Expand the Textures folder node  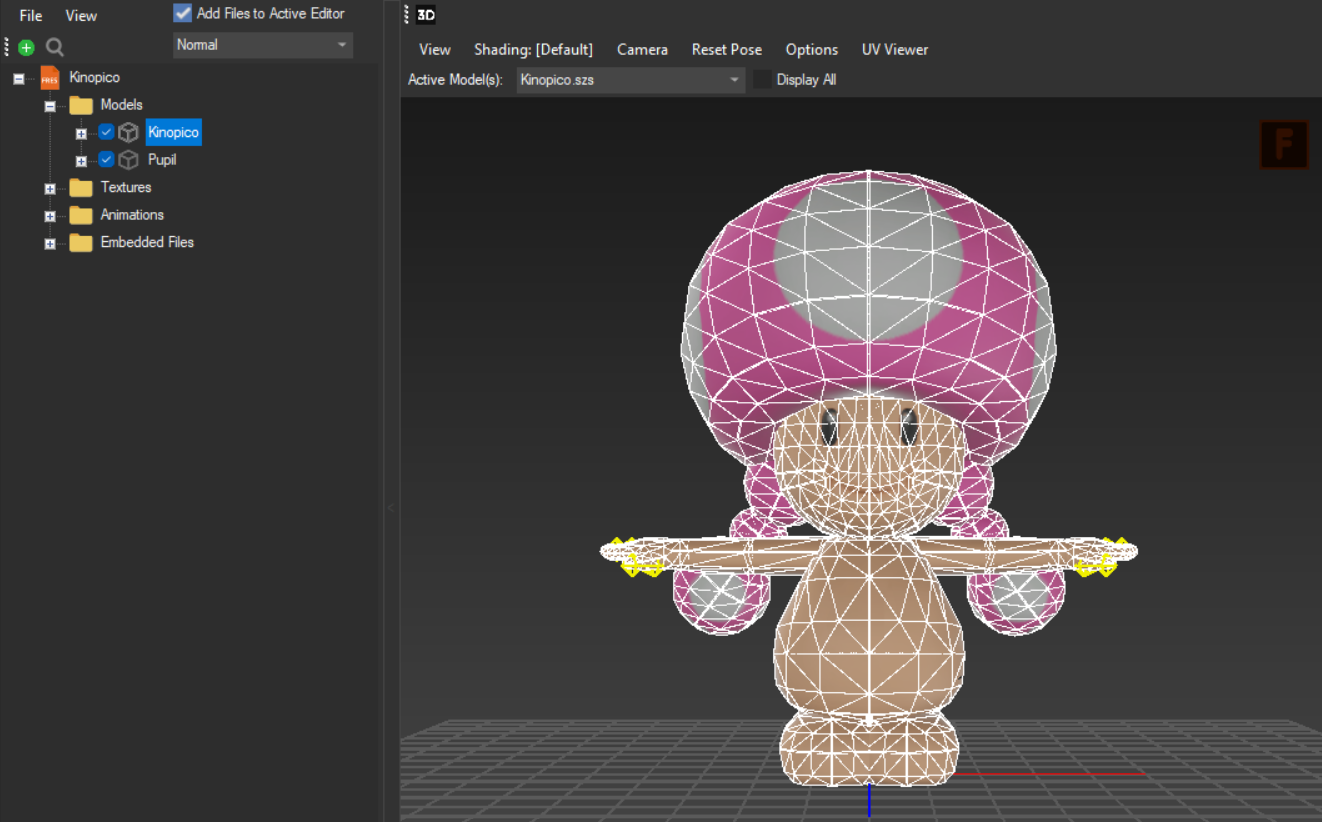click(x=49, y=188)
